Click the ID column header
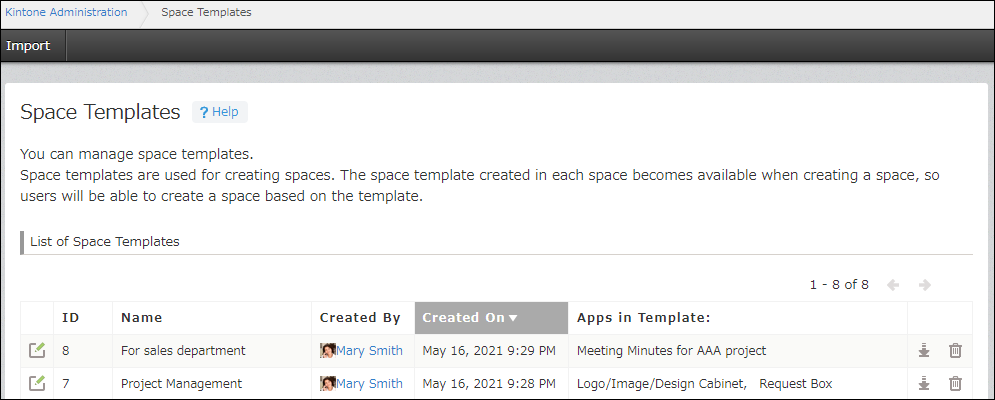Image resolution: width=995 pixels, height=400 pixels. pyautogui.click(x=71, y=318)
